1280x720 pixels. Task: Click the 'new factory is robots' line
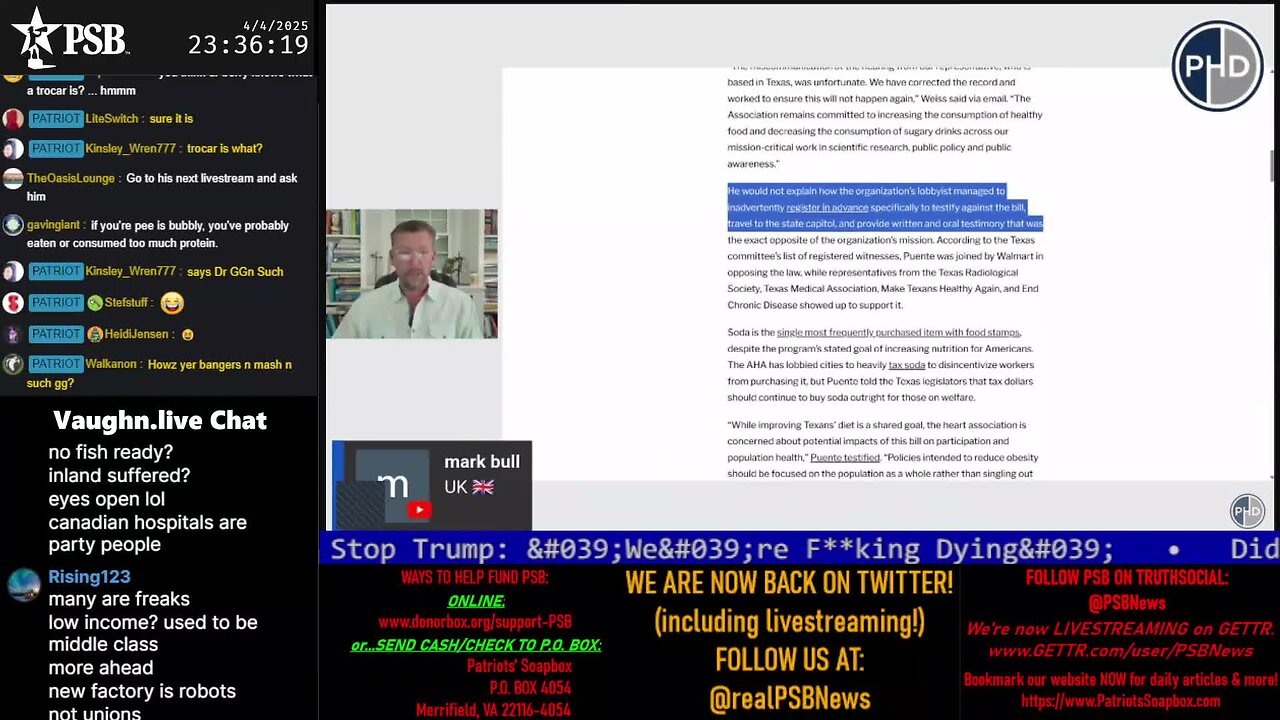click(x=142, y=691)
